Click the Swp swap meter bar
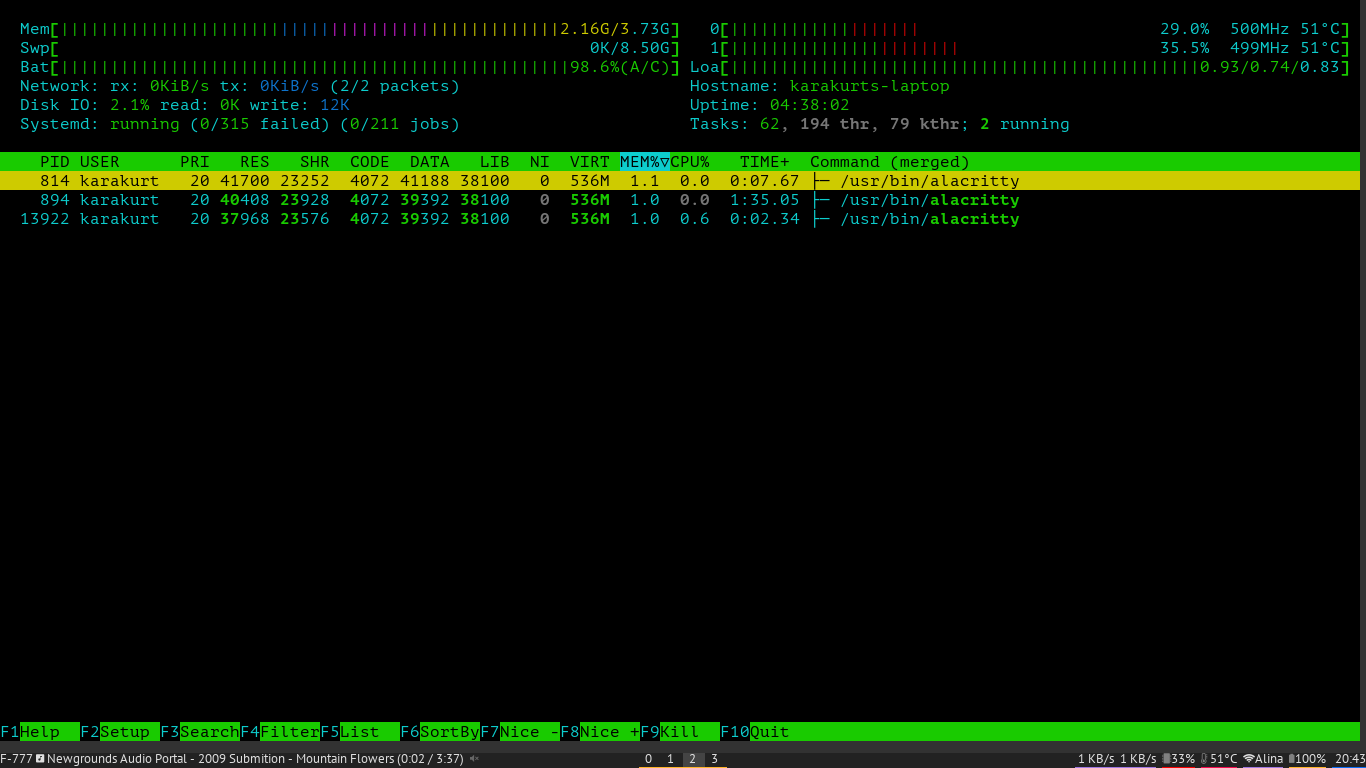The image size is (1366, 768). [350, 48]
